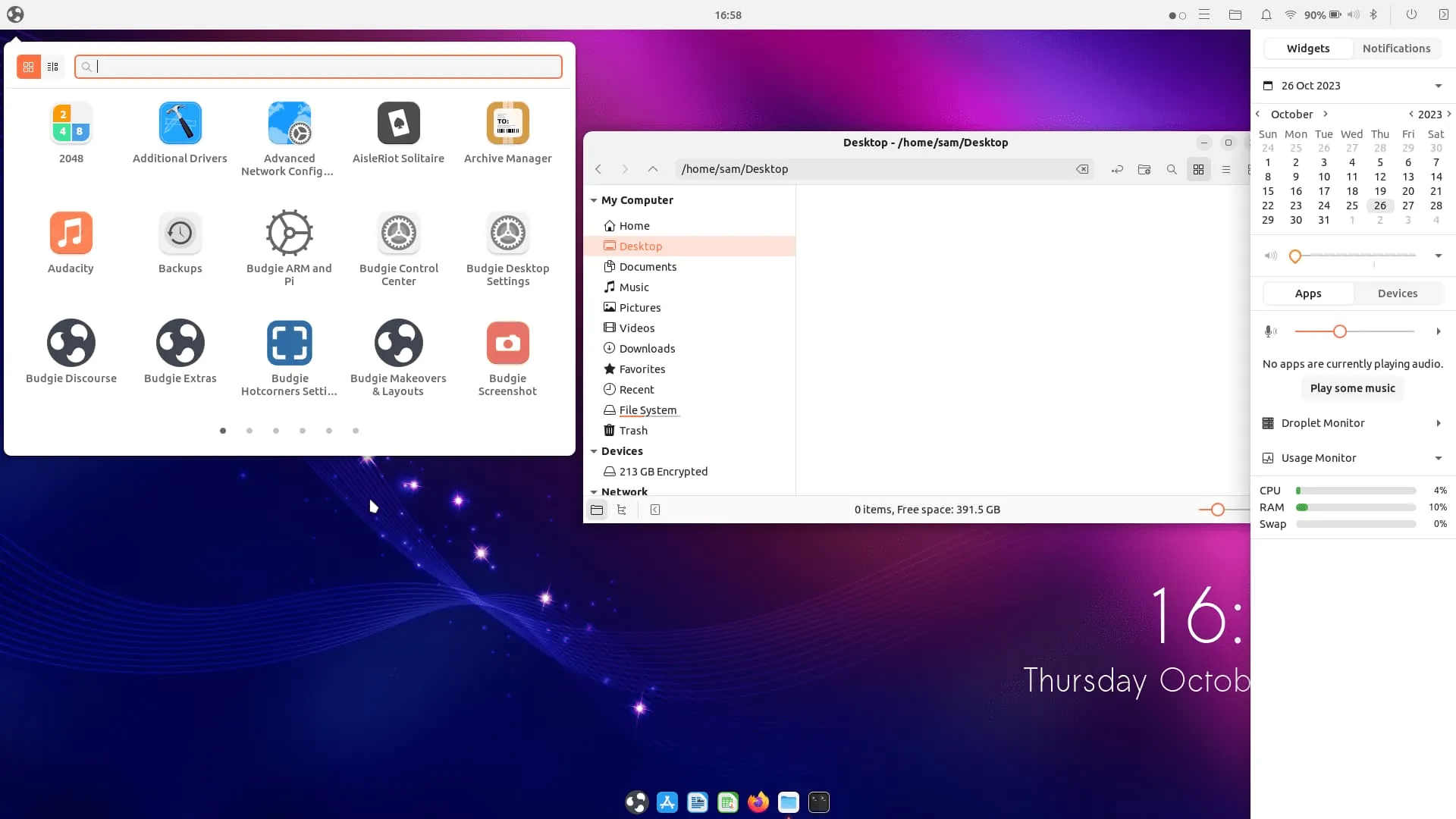The width and height of the screenshot is (1456, 819).
Task: Adjust the microphone volume slider
Action: 1339,332
